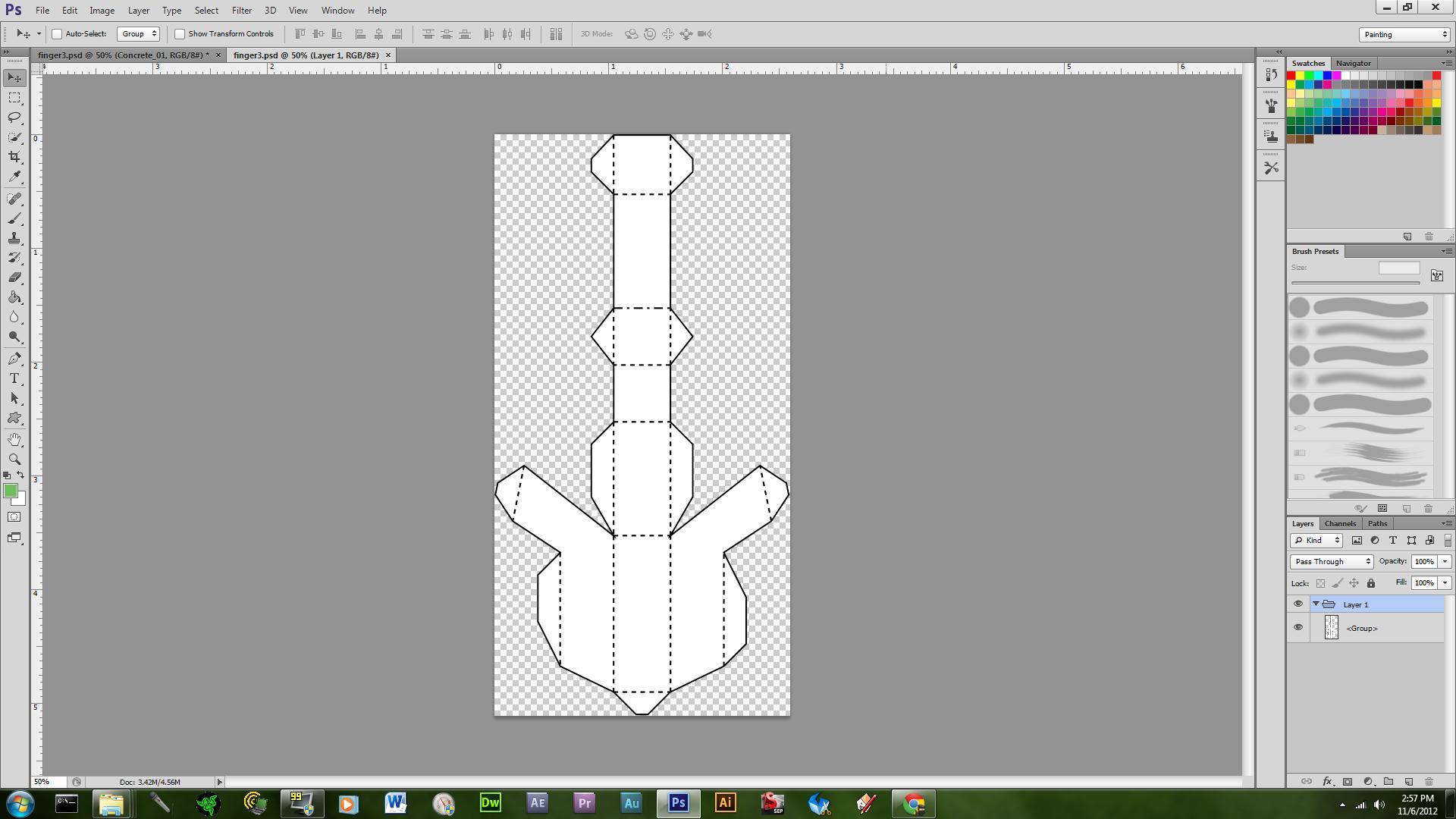Select the Hand tool
Viewport: 1456px width, 819px height.
(14, 440)
